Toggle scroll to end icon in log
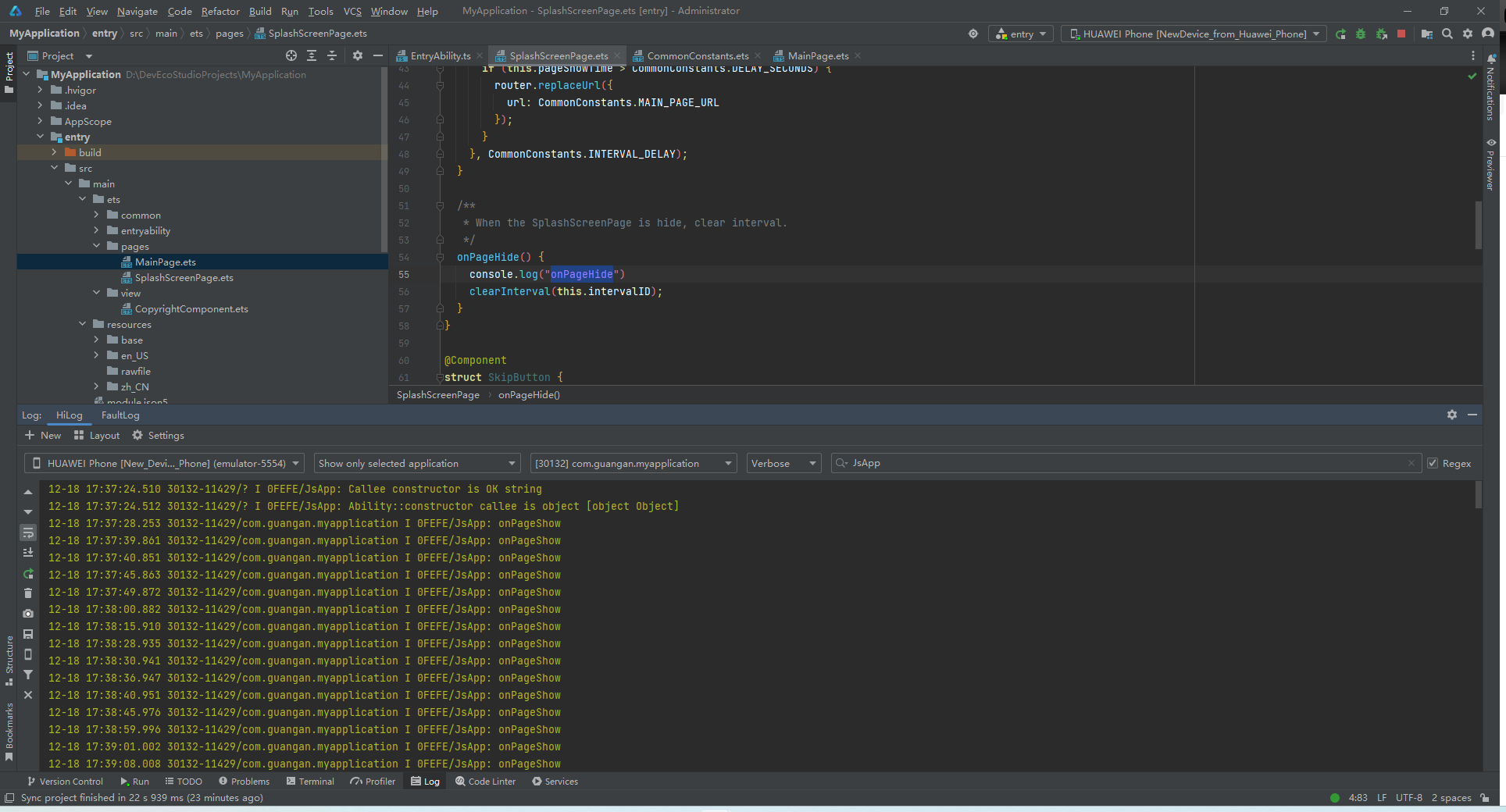The image size is (1506, 812). [x=28, y=553]
